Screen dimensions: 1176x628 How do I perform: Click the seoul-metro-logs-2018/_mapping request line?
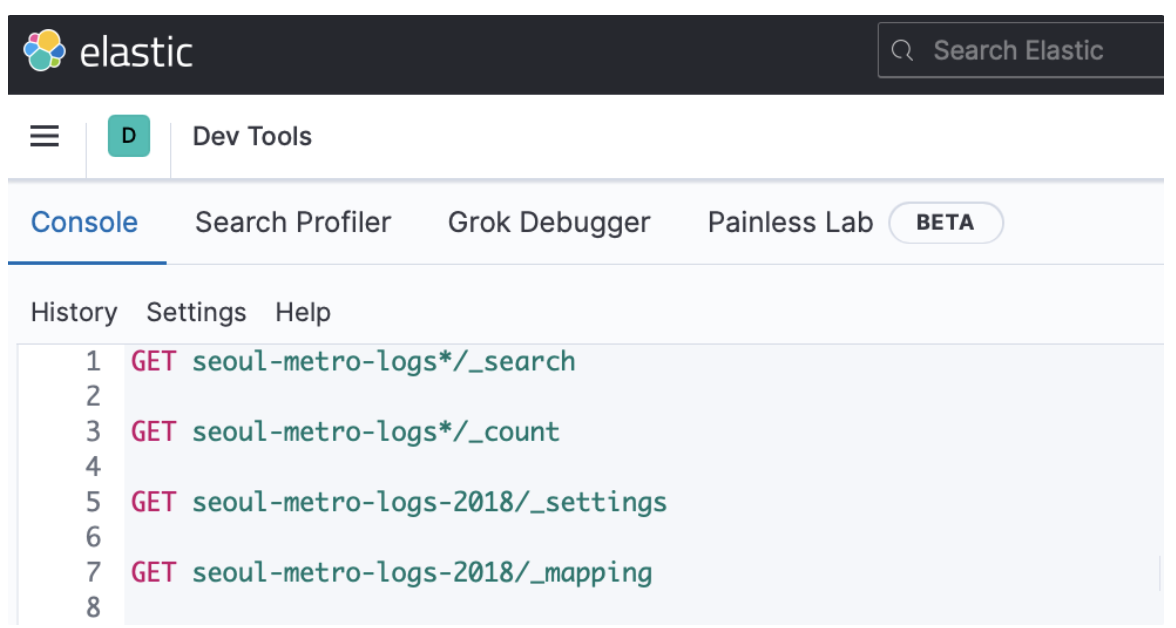392,572
